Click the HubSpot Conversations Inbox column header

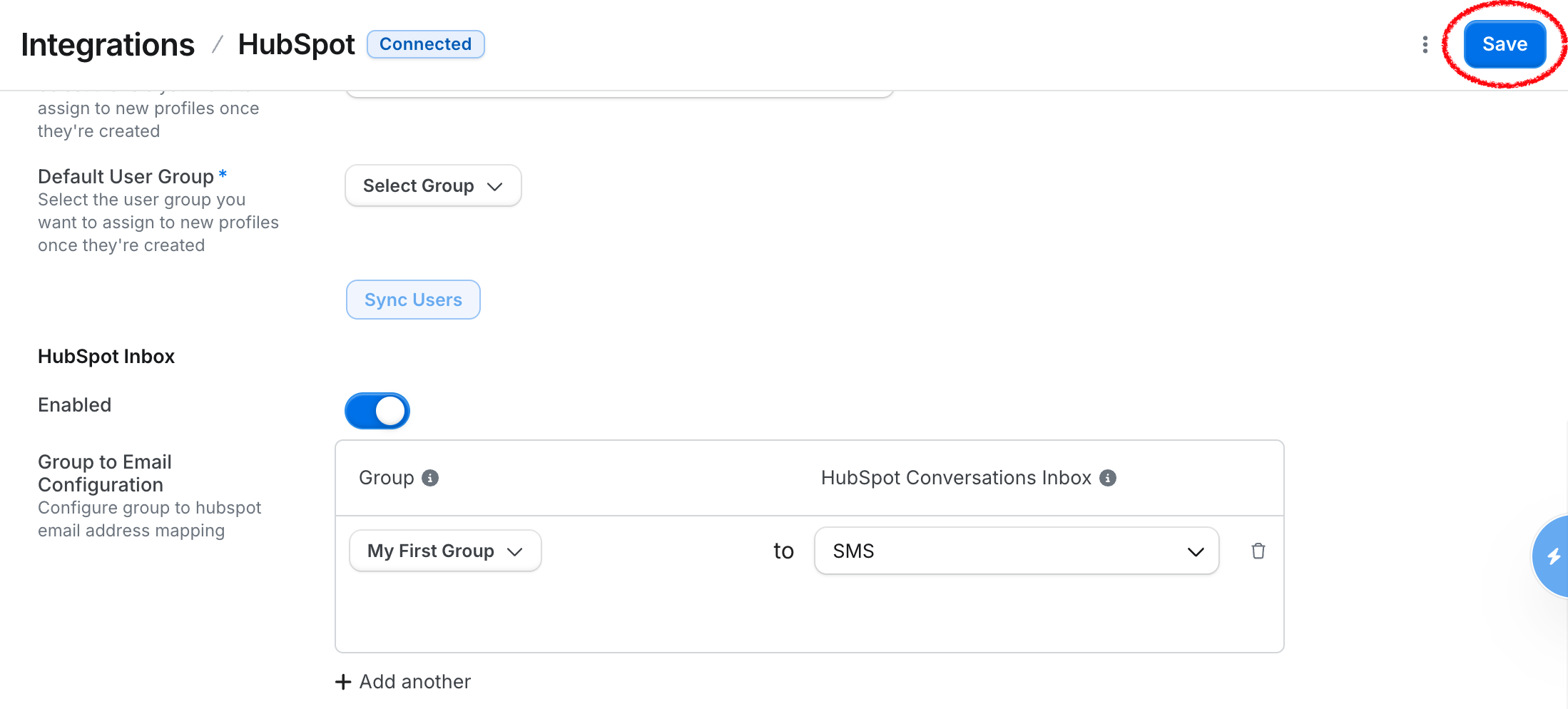956,478
